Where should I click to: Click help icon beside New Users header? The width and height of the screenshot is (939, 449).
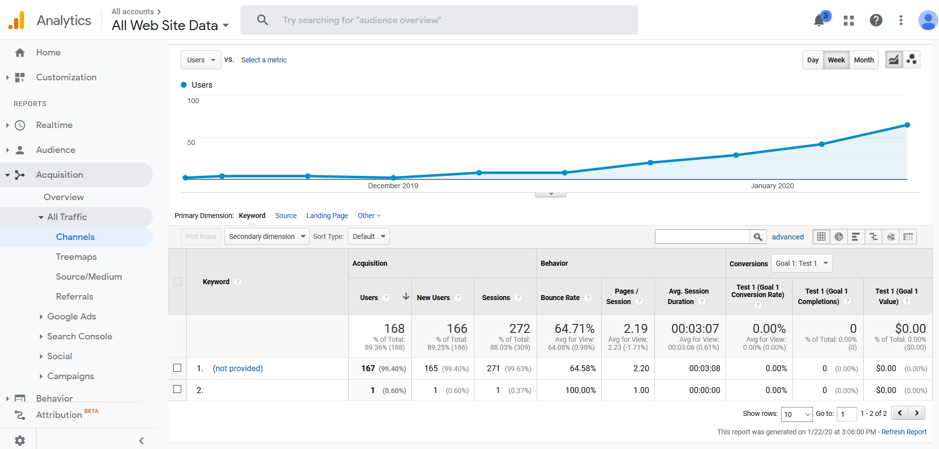(x=458, y=298)
